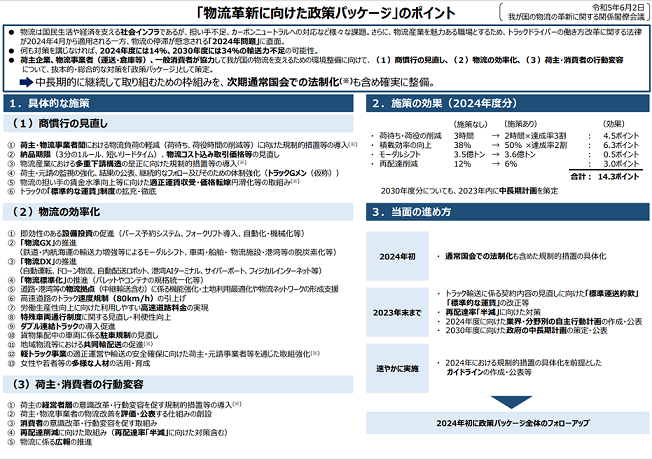Click the 4.5ポイント effect value
This screenshot has height=460, width=652.
point(621,136)
